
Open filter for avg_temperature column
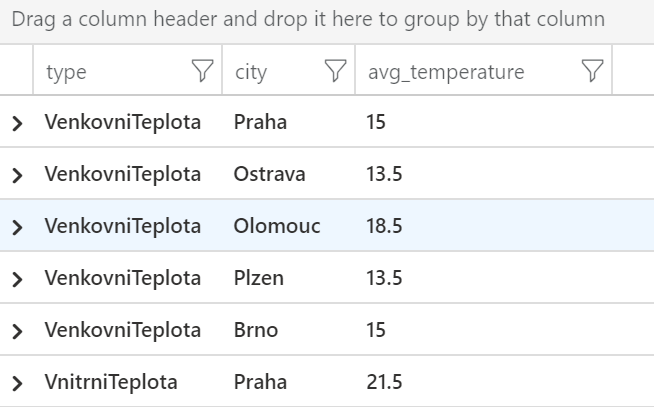point(592,71)
